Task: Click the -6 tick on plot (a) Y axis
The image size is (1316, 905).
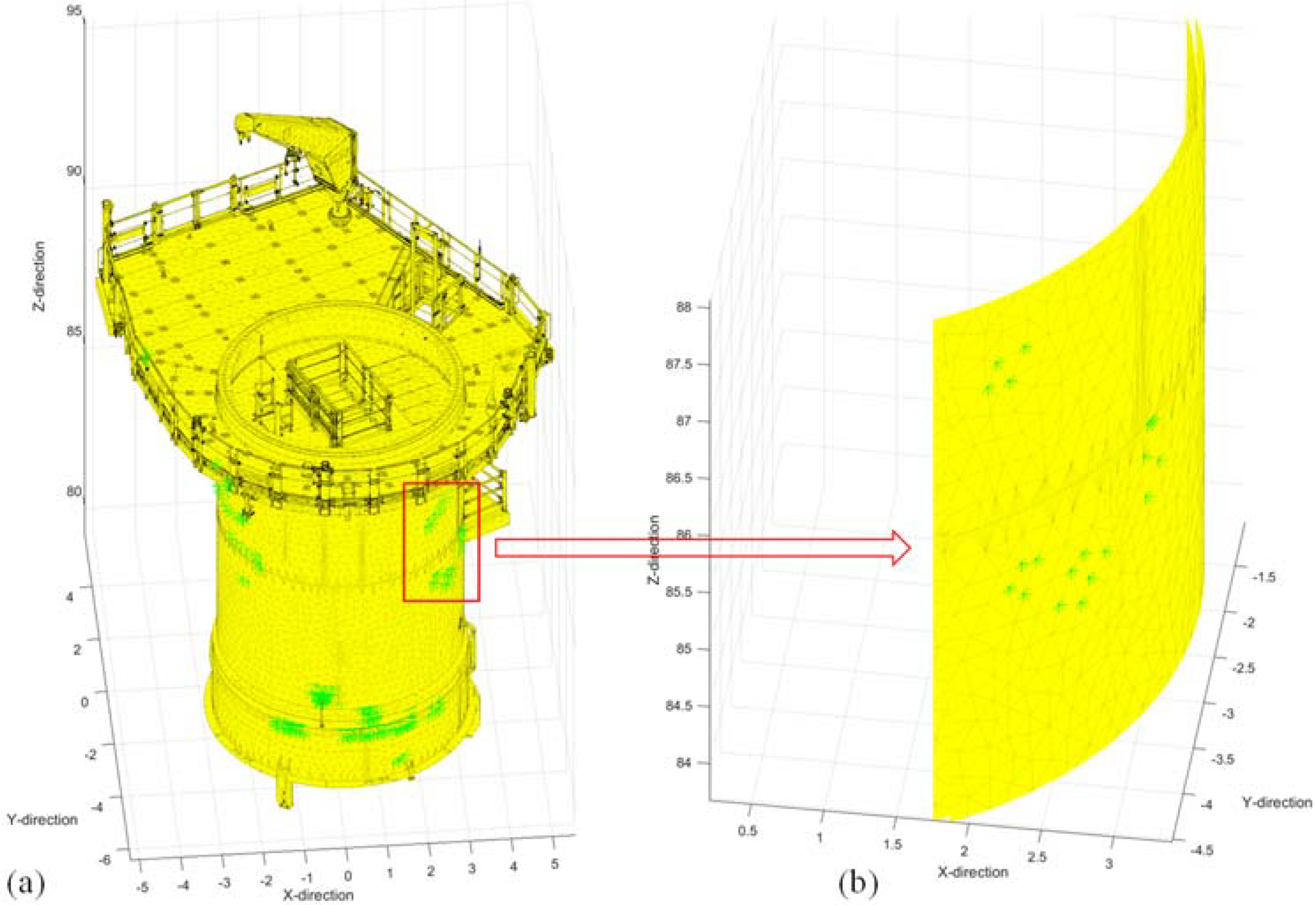Action: coord(106,860)
